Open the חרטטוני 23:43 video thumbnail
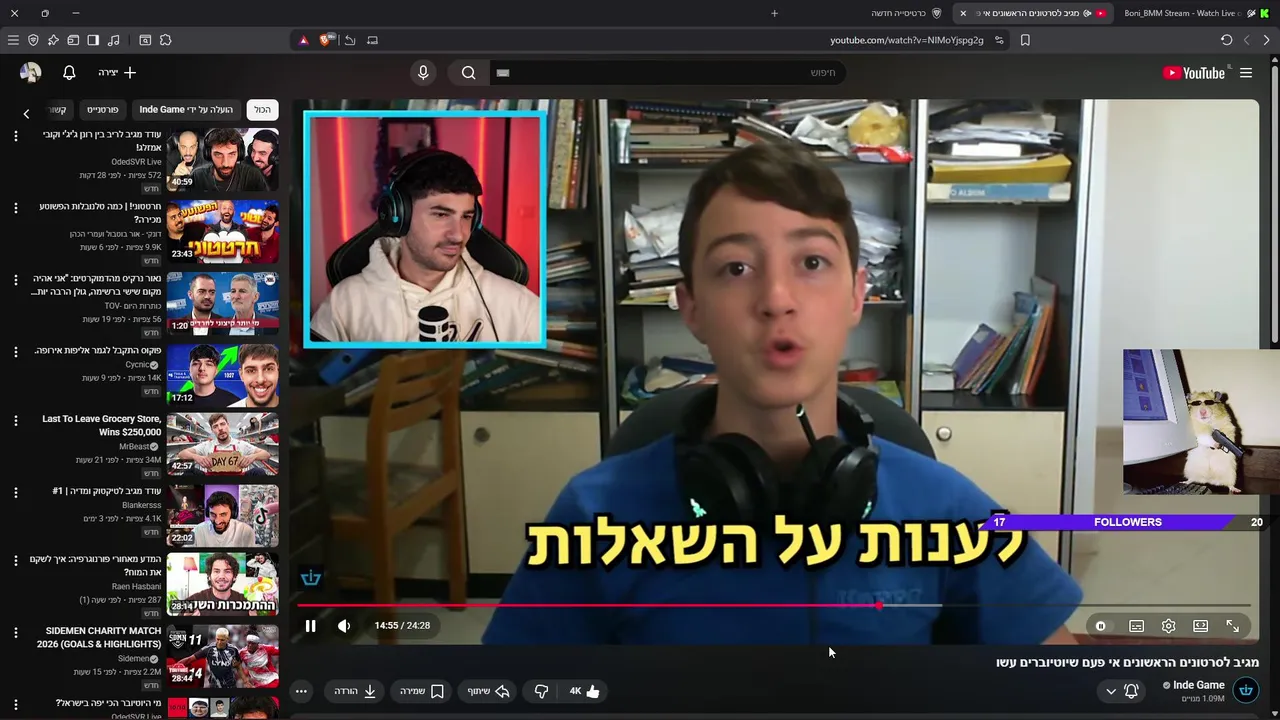Image resolution: width=1280 pixels, height=720 pixels. 223,230
